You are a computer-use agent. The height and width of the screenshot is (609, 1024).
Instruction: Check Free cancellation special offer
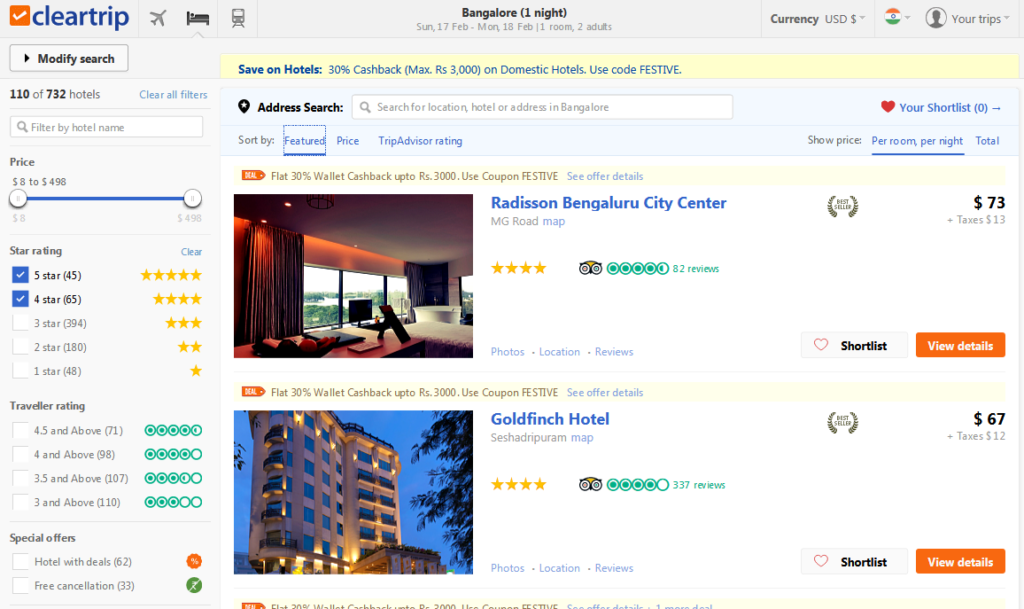(20, 586)
